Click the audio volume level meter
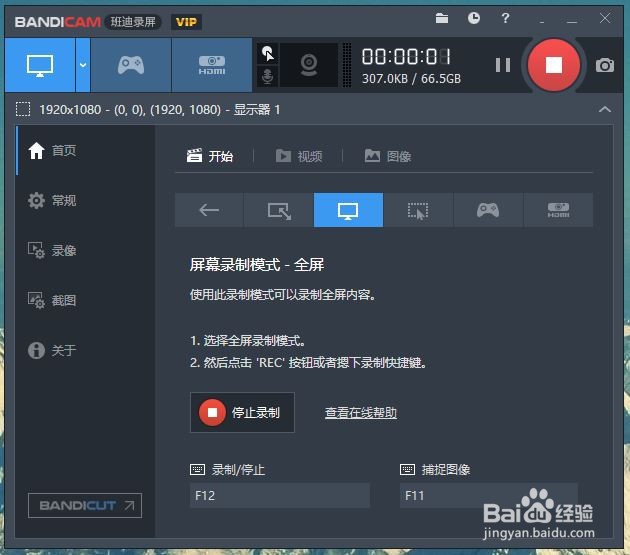 pyautogui.click(x=346, y=65)
